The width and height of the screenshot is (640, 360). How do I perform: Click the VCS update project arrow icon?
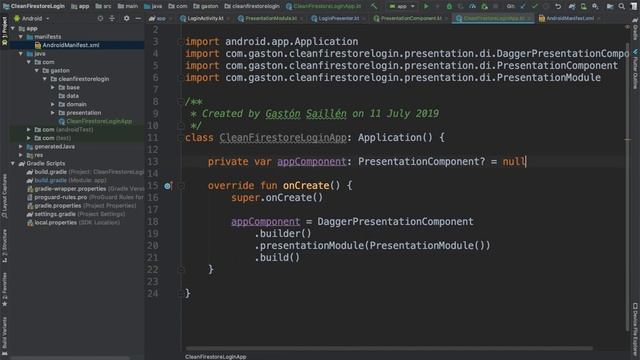click(x=523, y=6)
